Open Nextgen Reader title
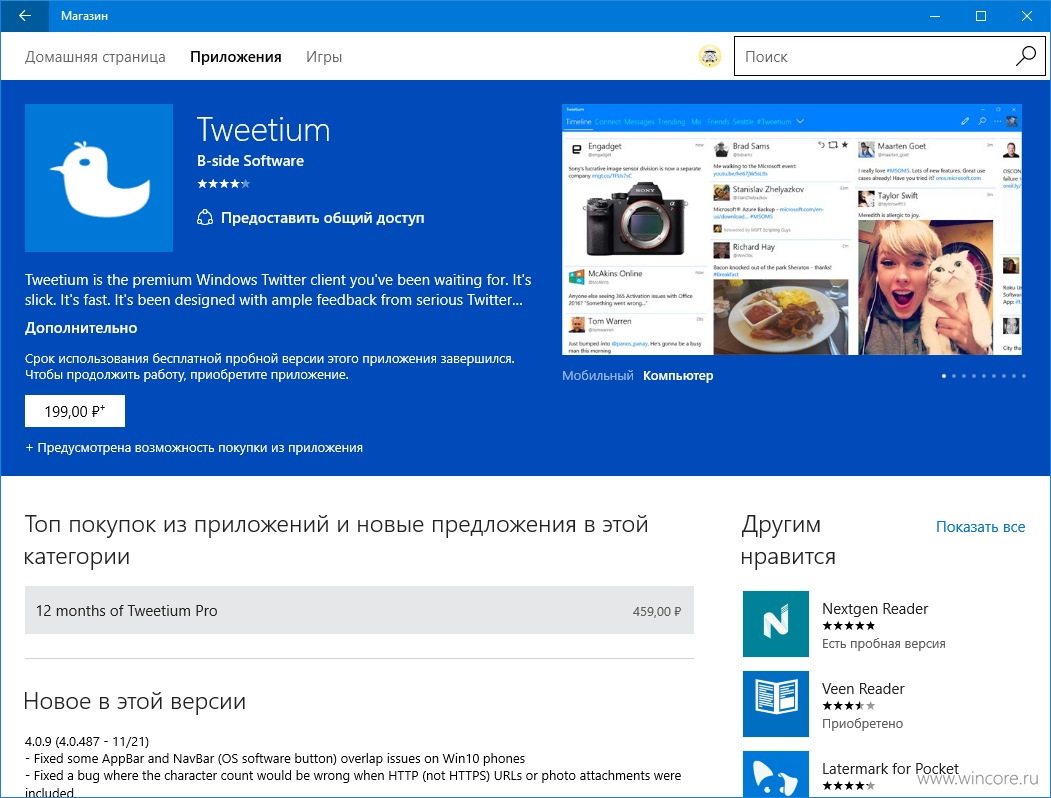Image resolution: width=1051 pixels, height=798 pixels. (875, 608)
